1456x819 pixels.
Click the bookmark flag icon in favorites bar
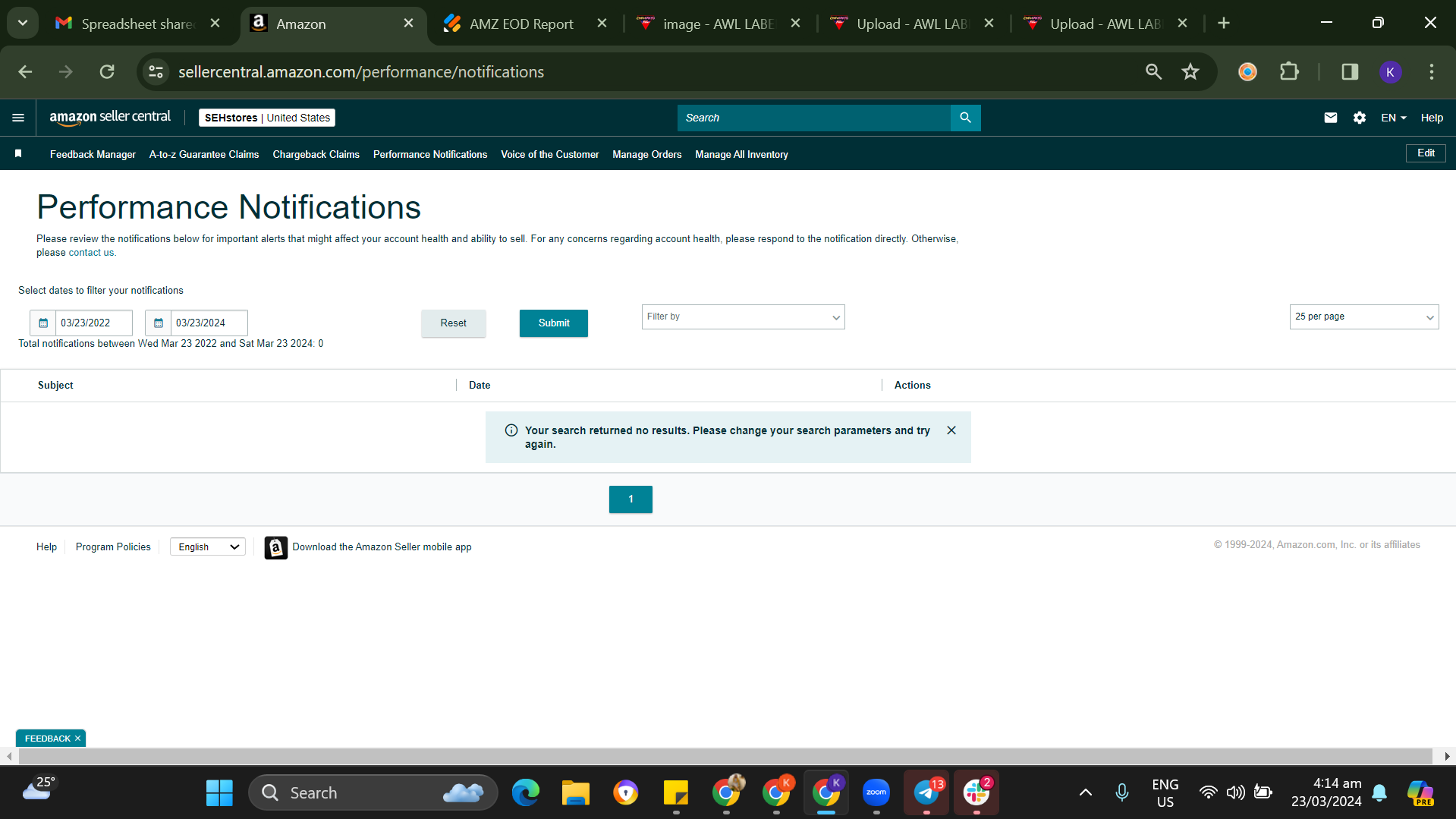pyautogui.click(x=18, y=154)
